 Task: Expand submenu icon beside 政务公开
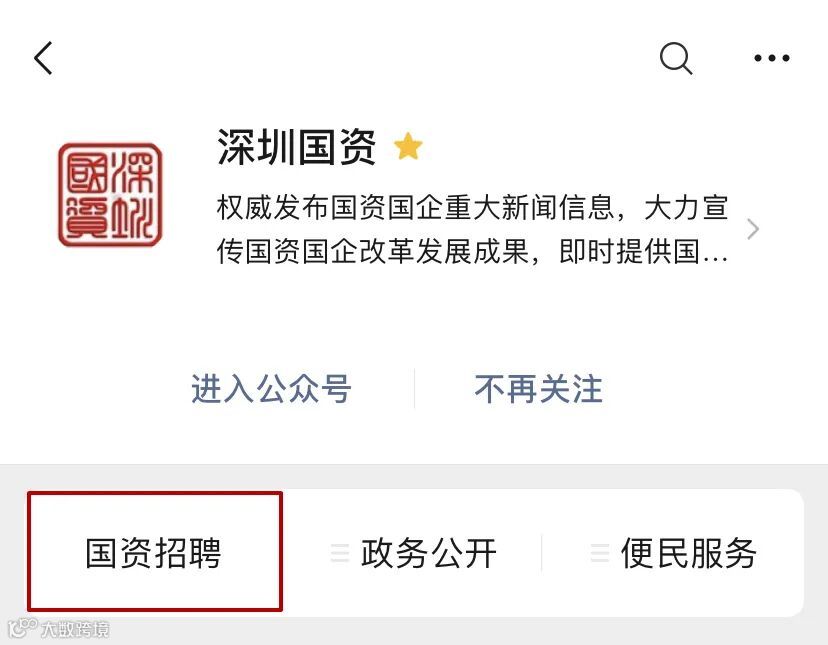tap(340, 553)
